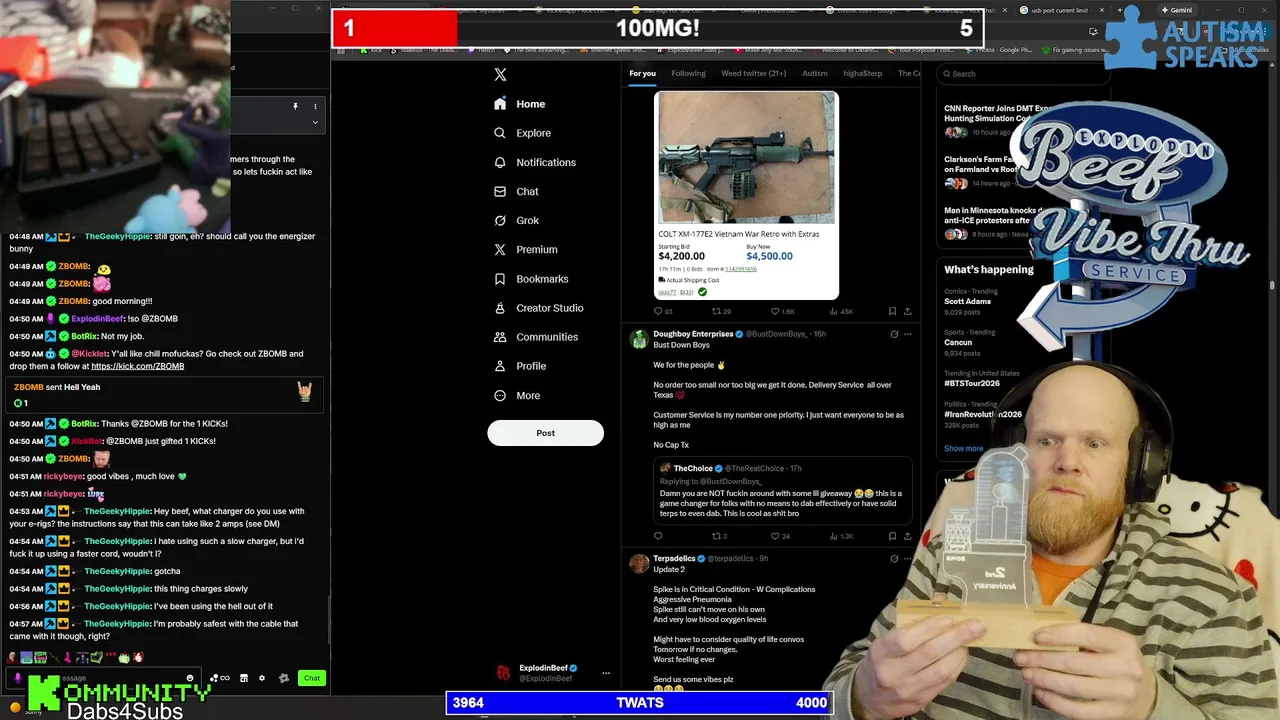The image size is (1280, 720).
Task: Repost the Doughboy Enterprises post
Action: [x=715, y=536]
